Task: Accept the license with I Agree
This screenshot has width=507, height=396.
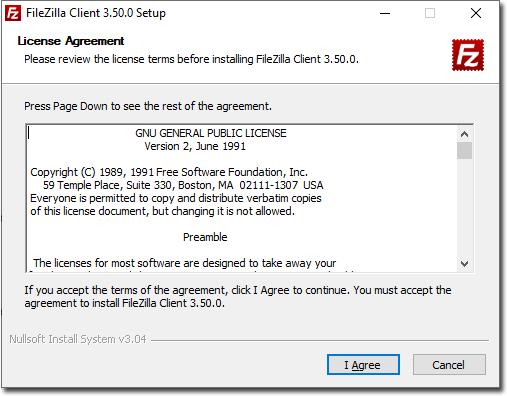Action: click(x=363, y=365)
